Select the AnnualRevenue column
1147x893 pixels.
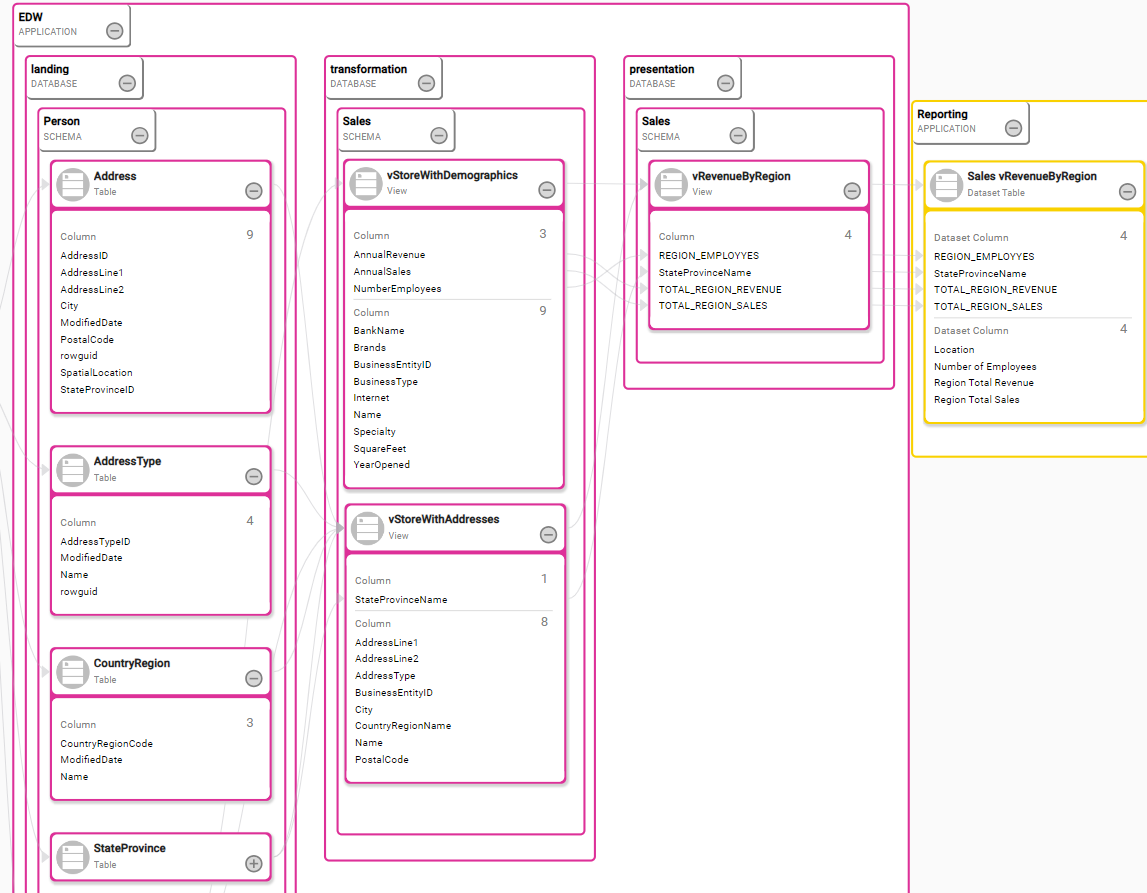pos(389,255)
